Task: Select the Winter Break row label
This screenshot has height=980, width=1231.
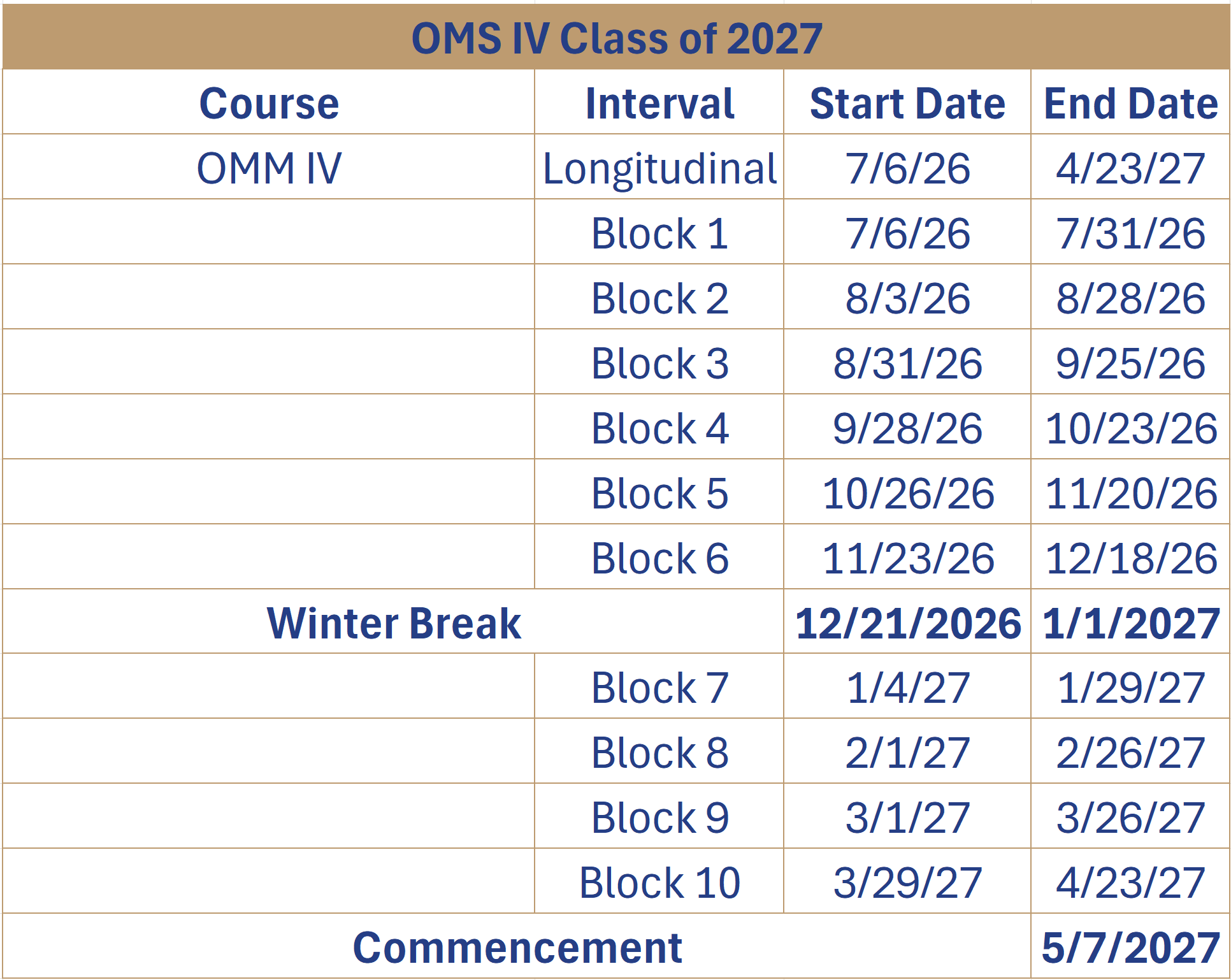Action: (393, 623)
